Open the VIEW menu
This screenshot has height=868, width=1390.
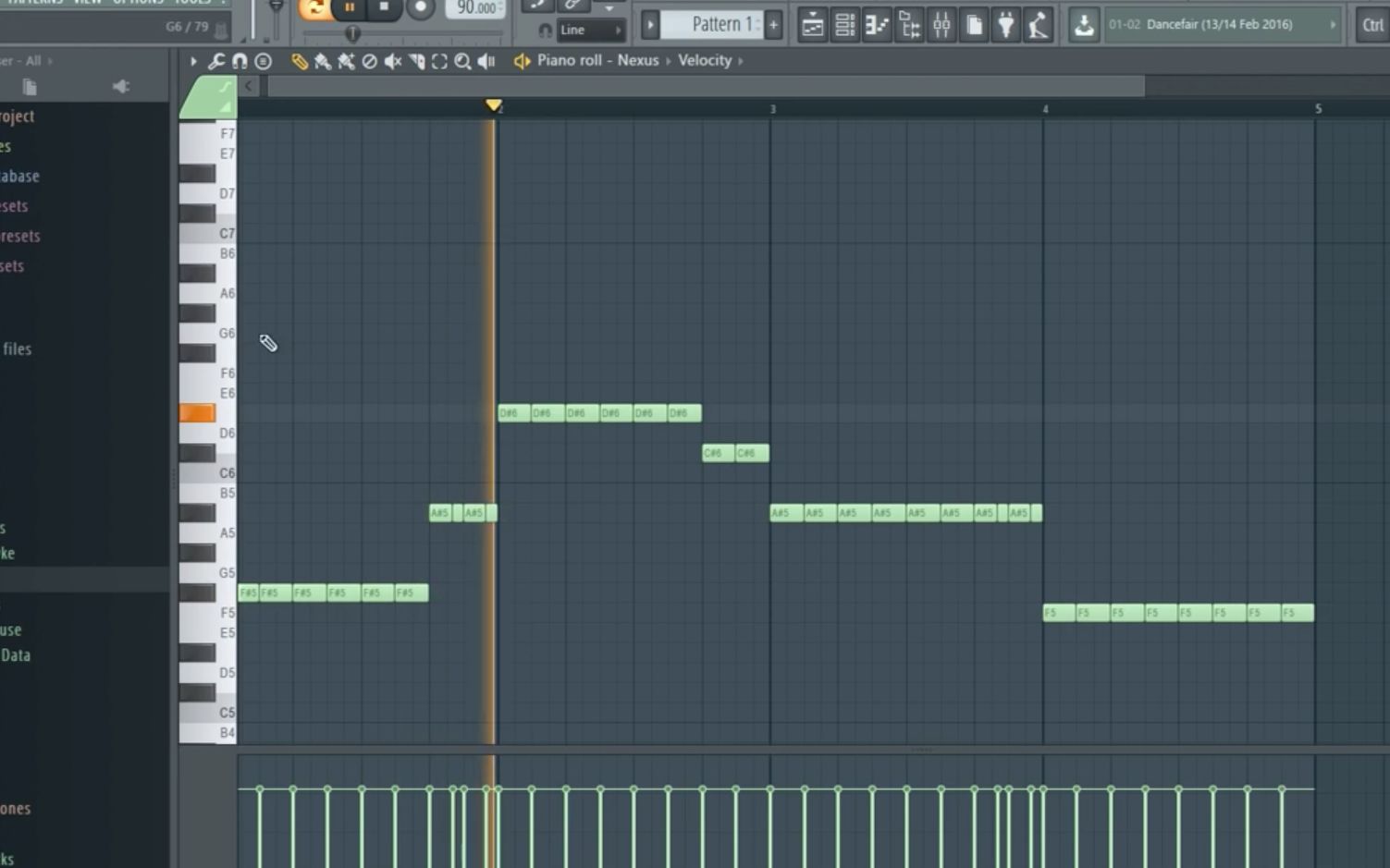(87, 3)
